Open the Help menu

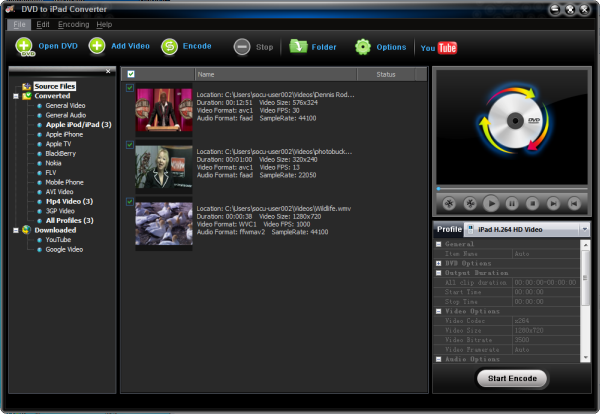click(x=104, y=24)
